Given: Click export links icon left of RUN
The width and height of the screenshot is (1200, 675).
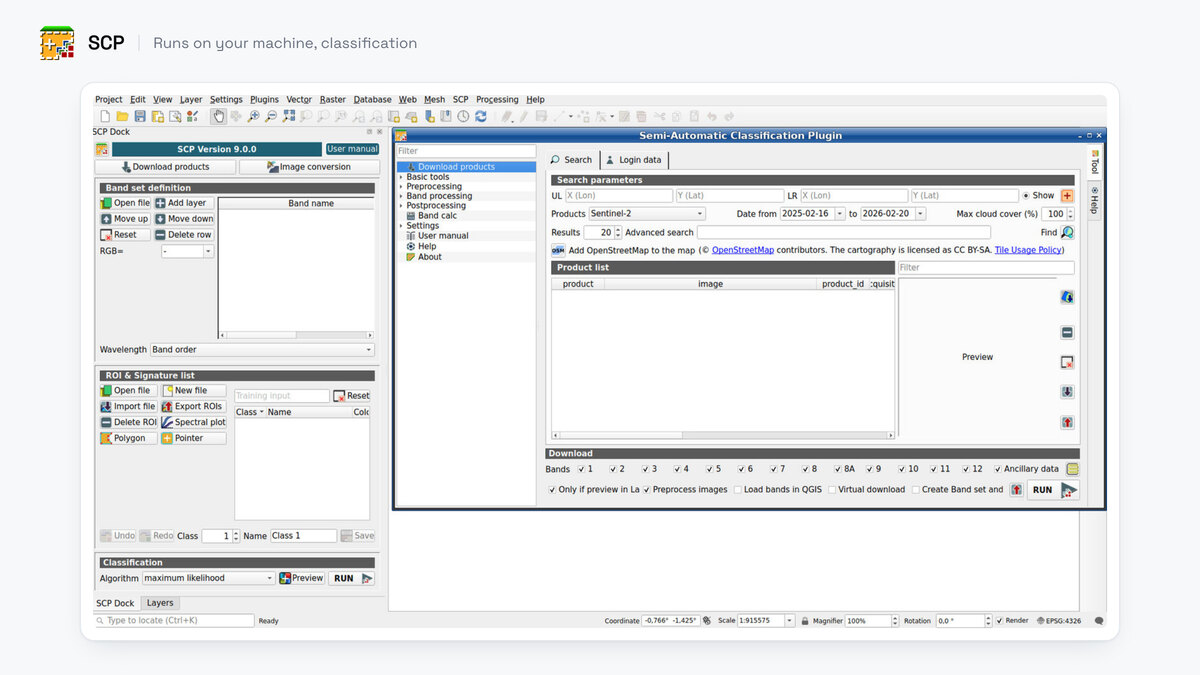Looking at the screenshot, I should point(1016,490).
